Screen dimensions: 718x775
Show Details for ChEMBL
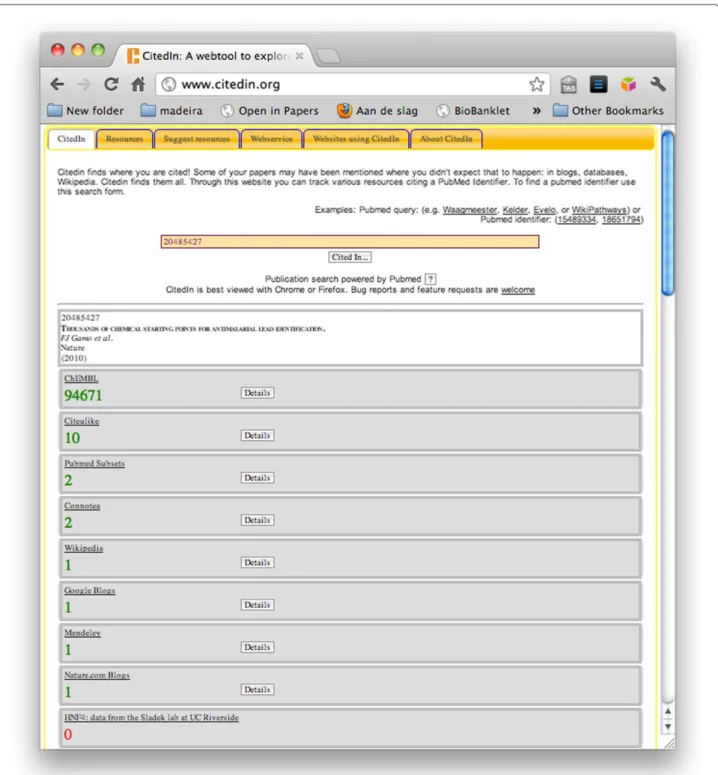(x=257, y=393)
